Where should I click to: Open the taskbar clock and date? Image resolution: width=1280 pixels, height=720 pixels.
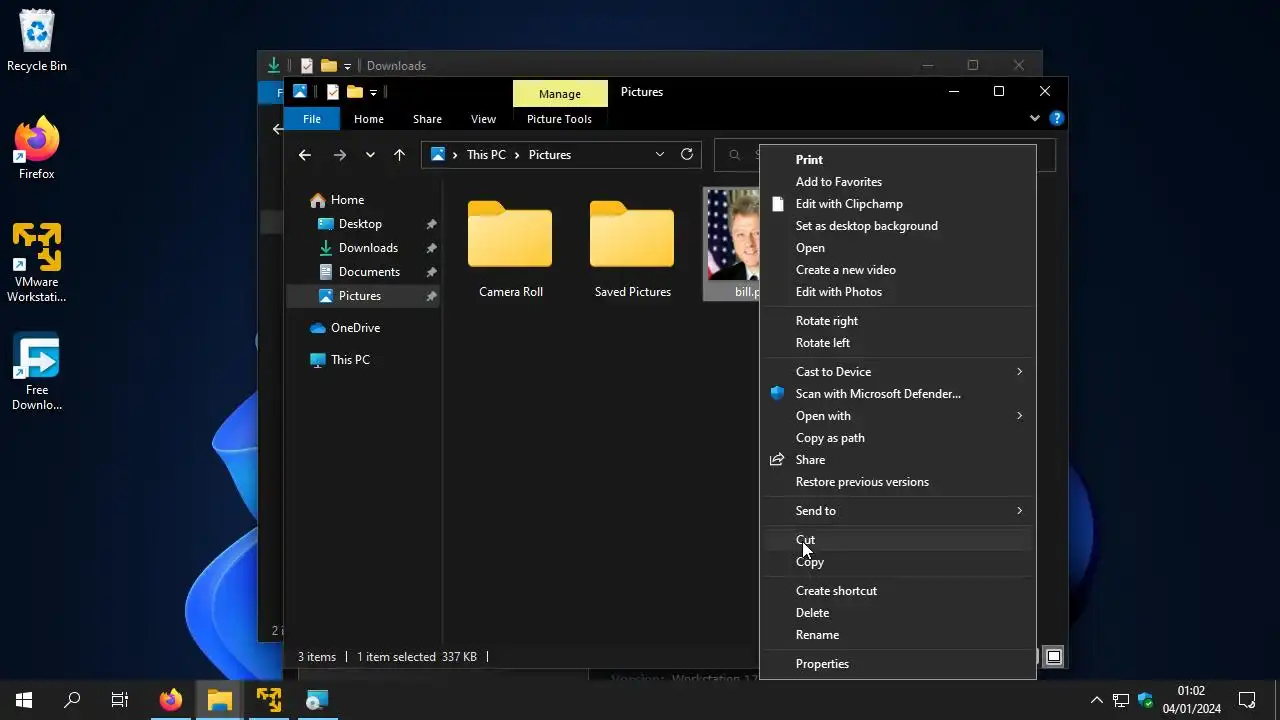point(1191,700)
